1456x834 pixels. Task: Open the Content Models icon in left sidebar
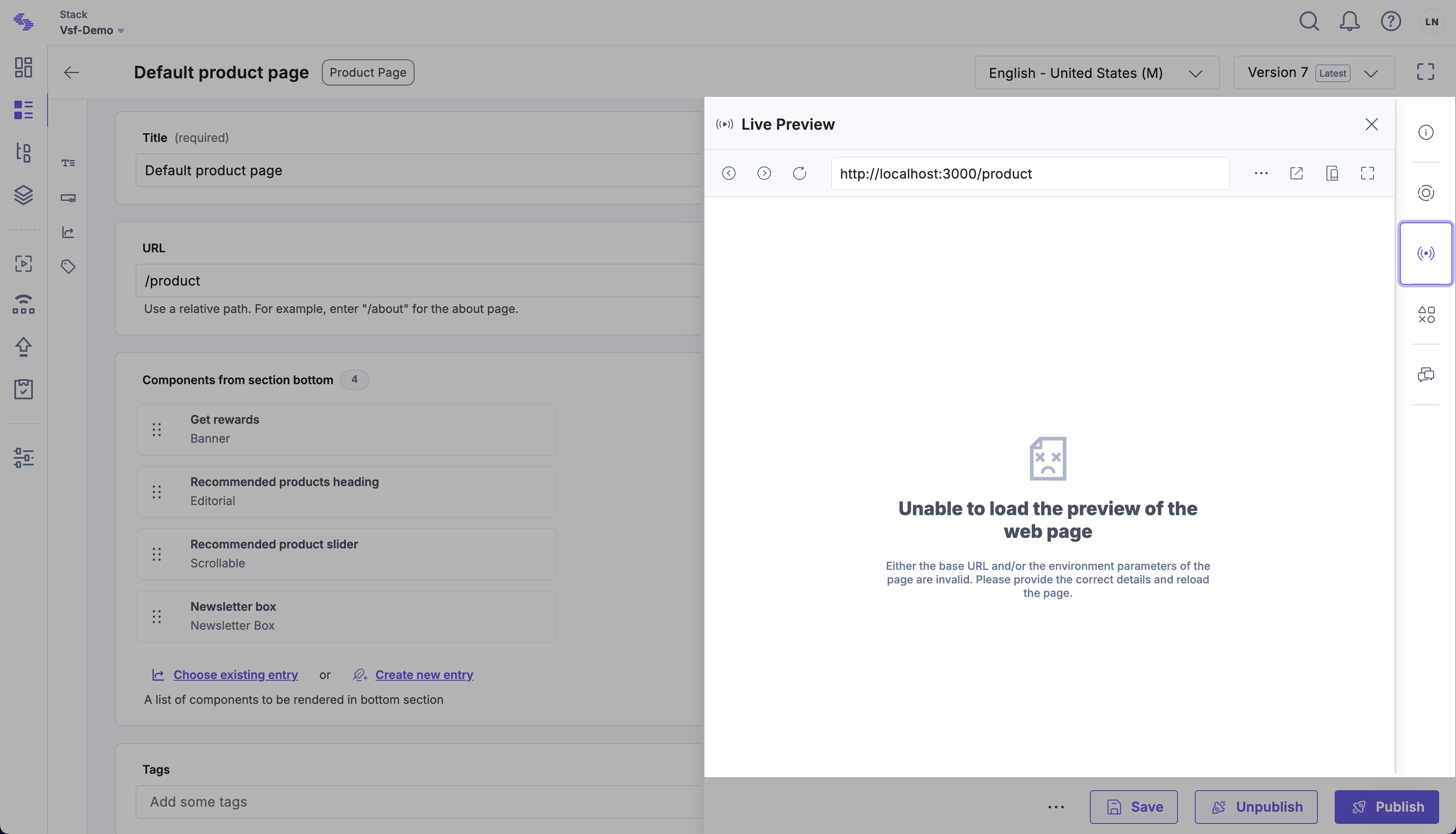click(x=24, y=152)
